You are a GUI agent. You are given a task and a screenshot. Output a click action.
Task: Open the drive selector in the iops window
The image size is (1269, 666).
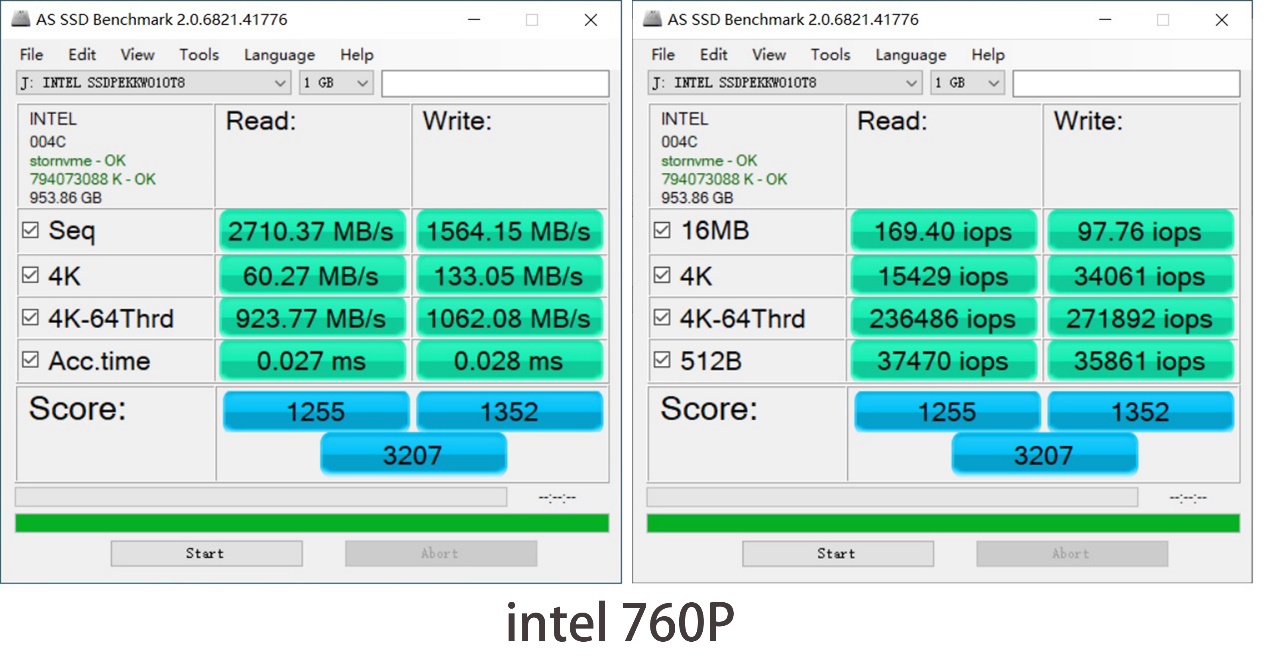pyautogui.click(x=785, y=83)
